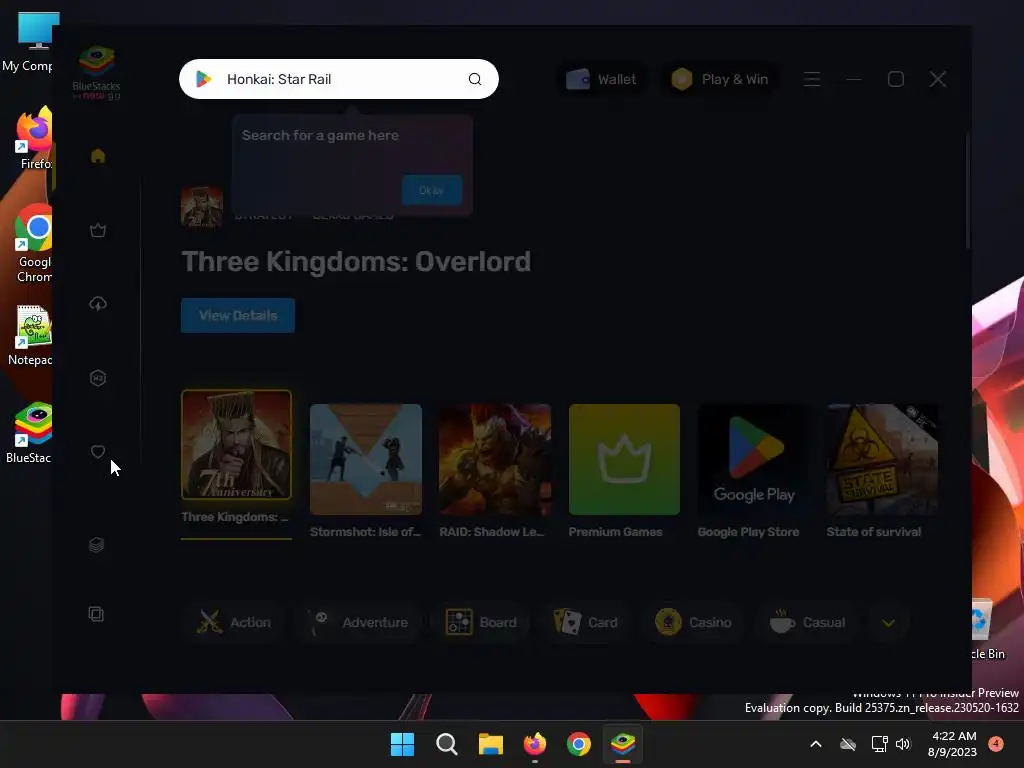Open the heart favorites sidebar icon
The image size is (1024, 768).
[98, 451]
